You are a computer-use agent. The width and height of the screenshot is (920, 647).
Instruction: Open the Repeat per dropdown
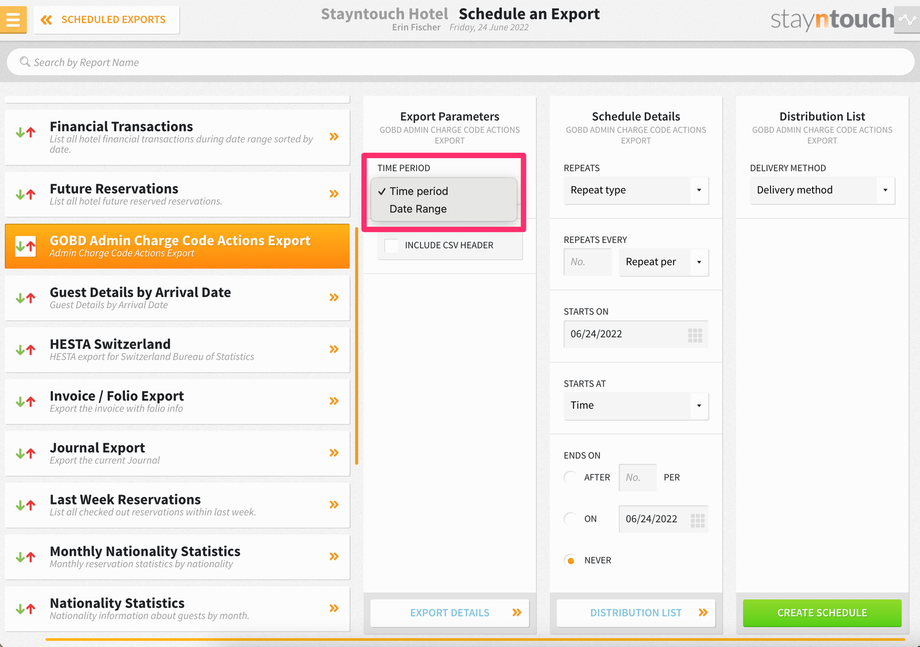(x=664, y=262)
